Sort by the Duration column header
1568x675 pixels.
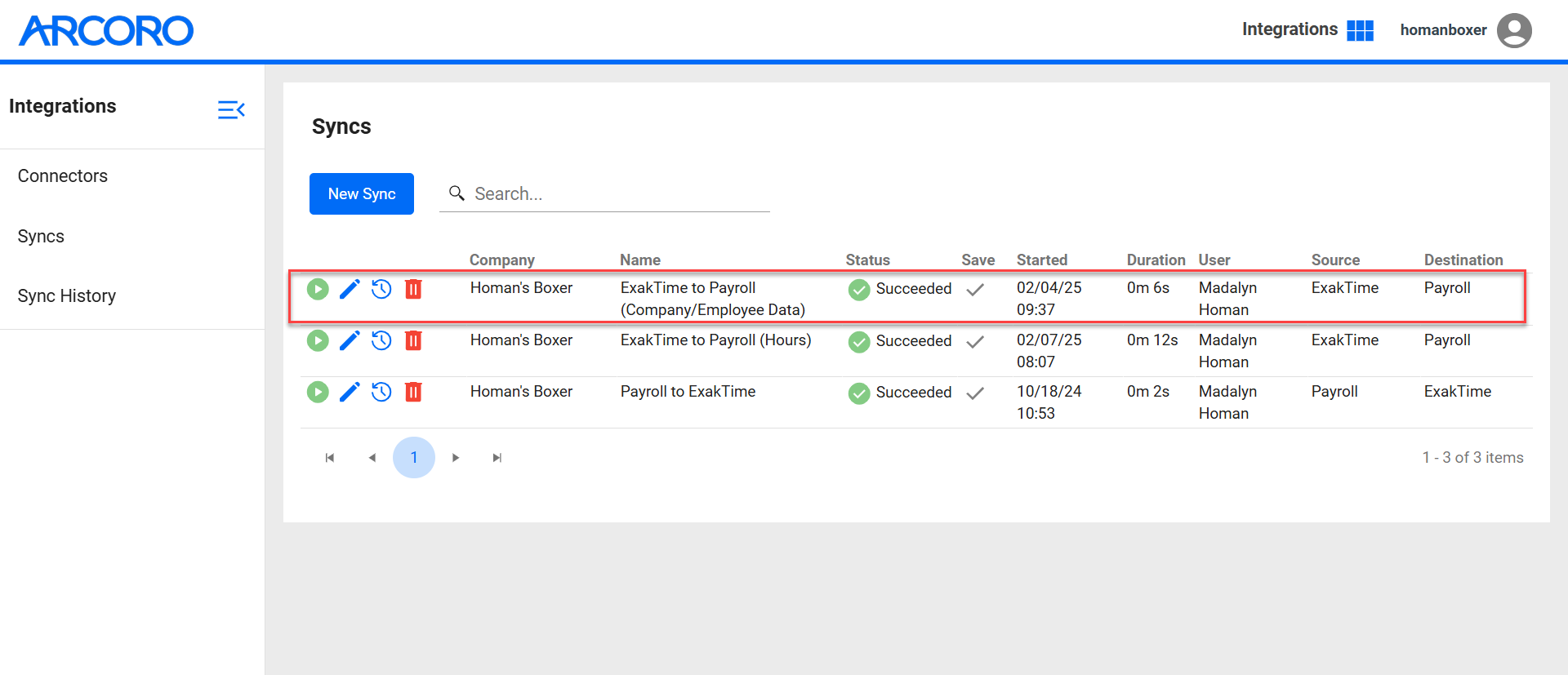(x=1156, y=260)
